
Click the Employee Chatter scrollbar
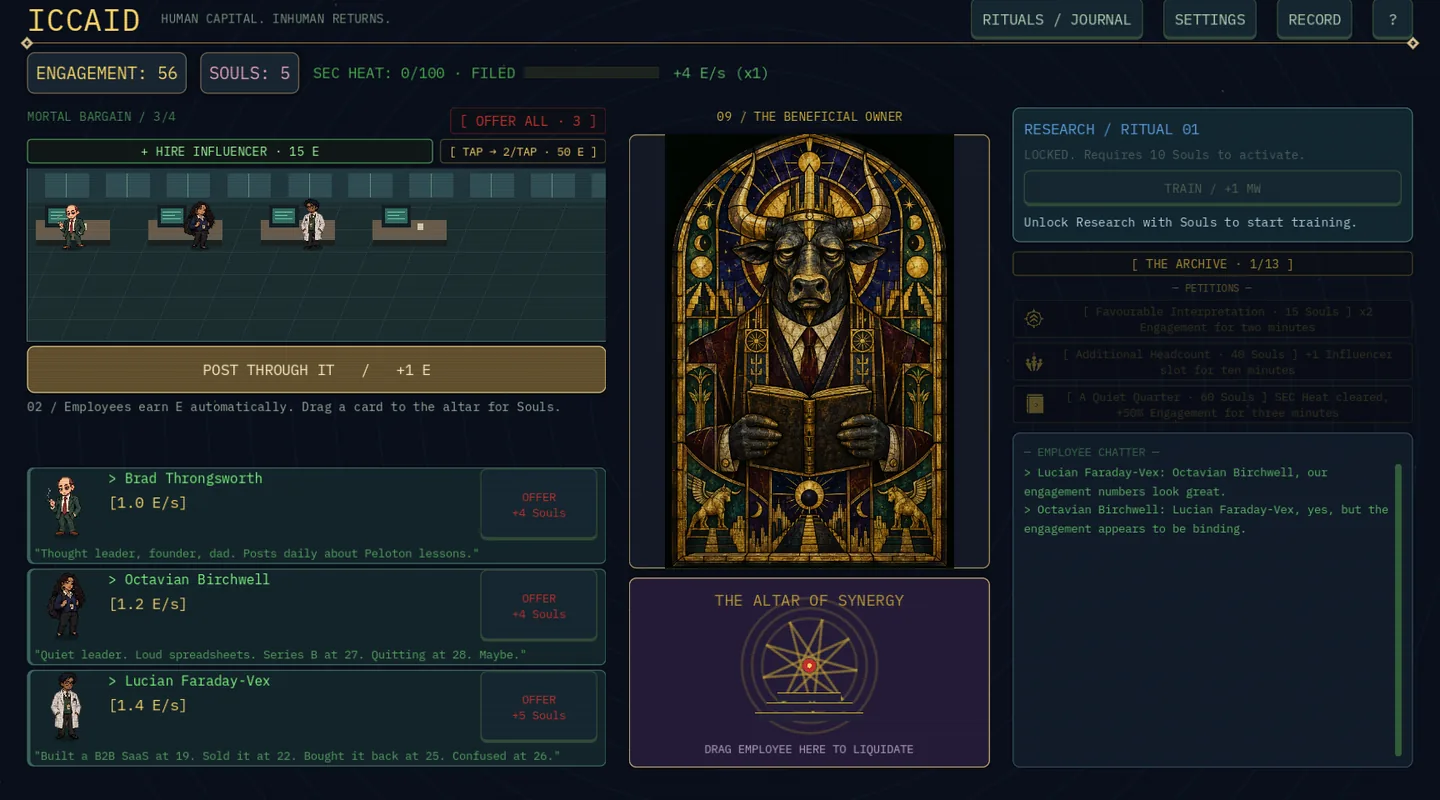(1398, 610)
